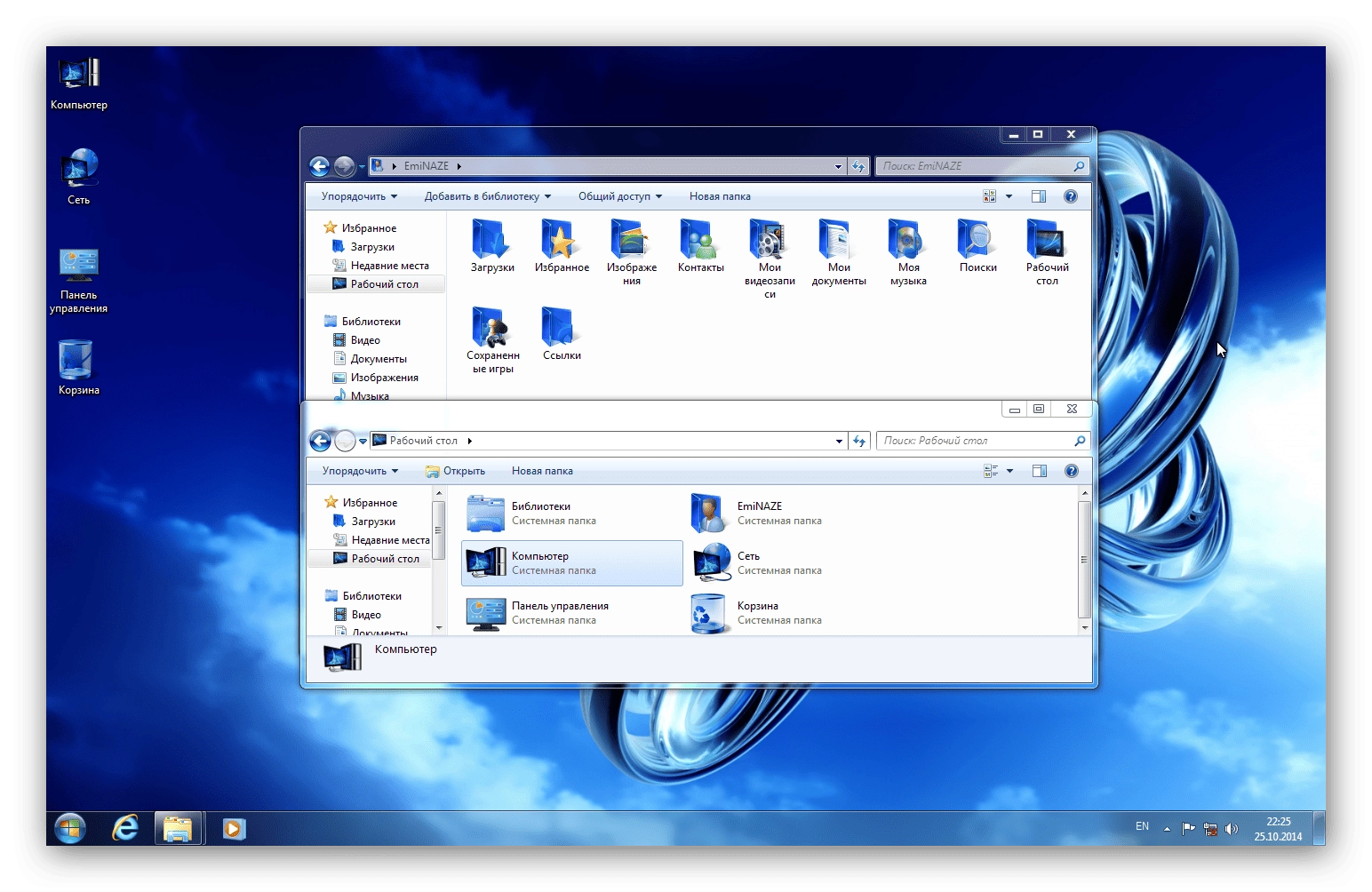This screenshot has height=892, width=1372.
Task: Click Новая папка in the Рабочий стол window
Action: tap(542, 471)
